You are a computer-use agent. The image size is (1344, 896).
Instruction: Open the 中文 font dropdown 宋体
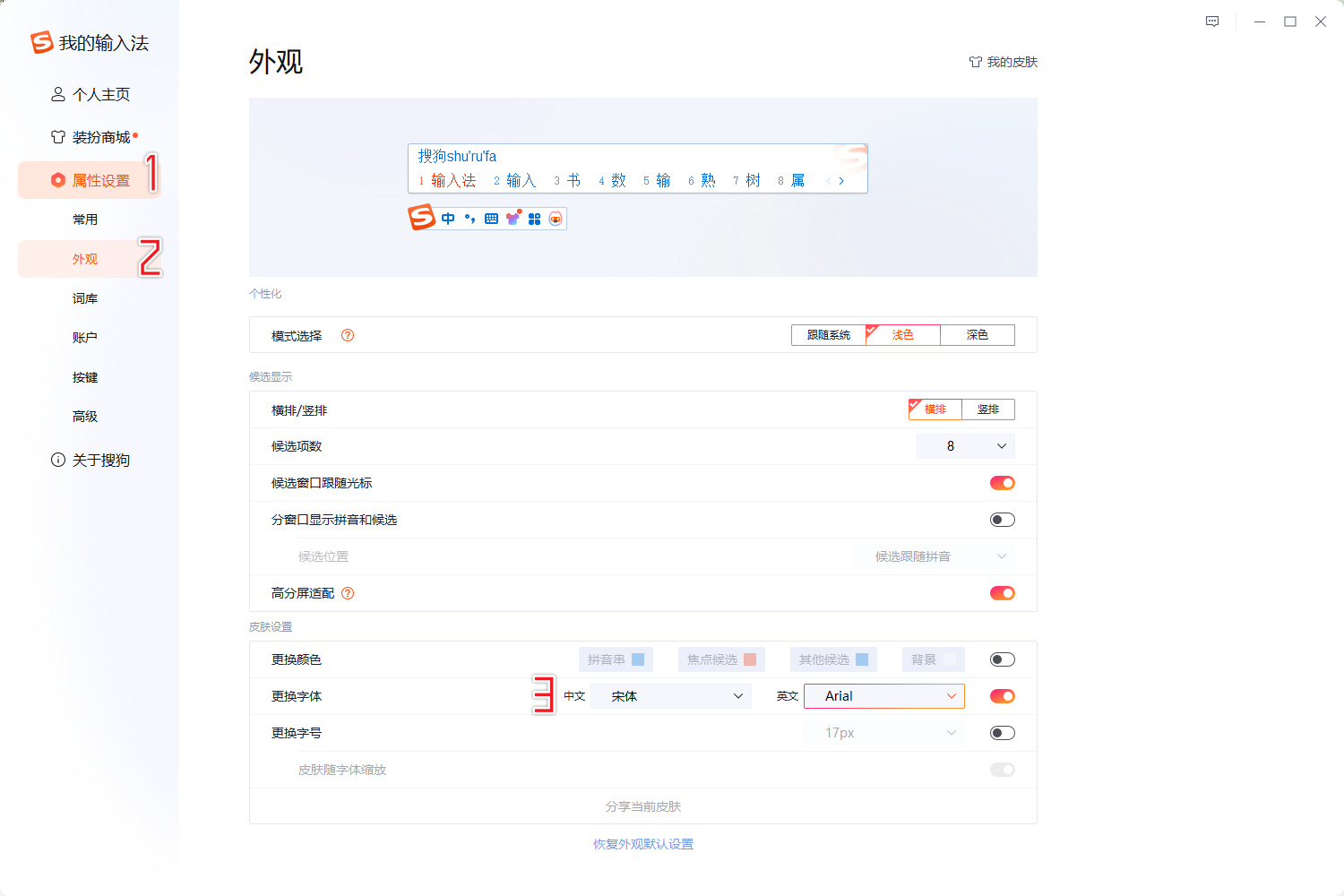coord(671,696)
